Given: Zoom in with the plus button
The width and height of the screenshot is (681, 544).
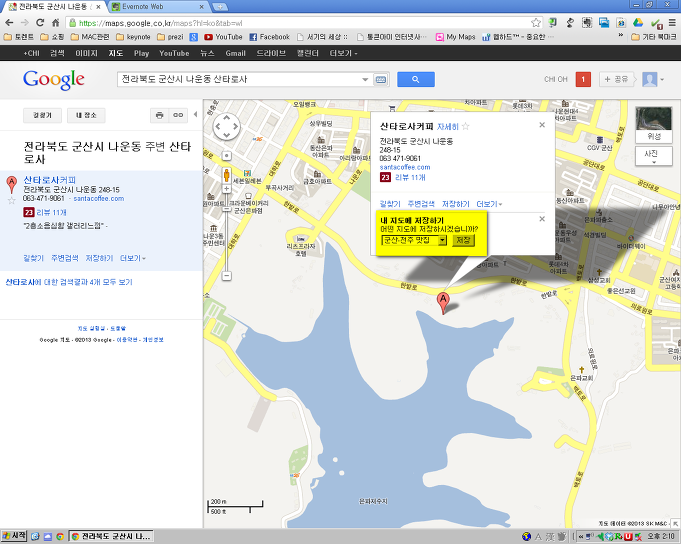Looking at the screenshot, I should tap(226, 189).
